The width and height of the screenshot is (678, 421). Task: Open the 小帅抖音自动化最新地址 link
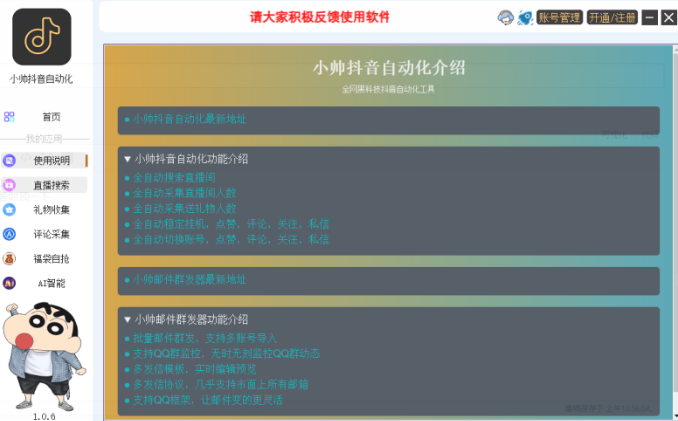pyautogui.click(x=189, y=119)
